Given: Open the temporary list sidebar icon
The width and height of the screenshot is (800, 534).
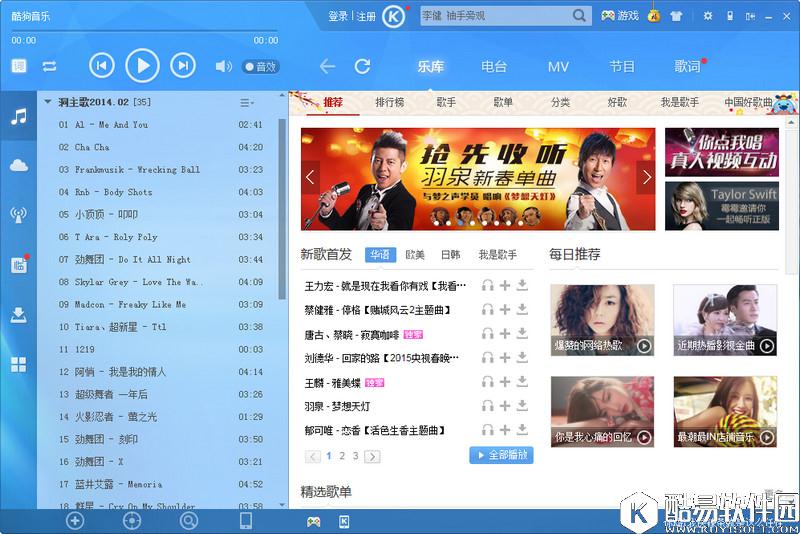Looking at the screenshot, I should pos(18,264).
